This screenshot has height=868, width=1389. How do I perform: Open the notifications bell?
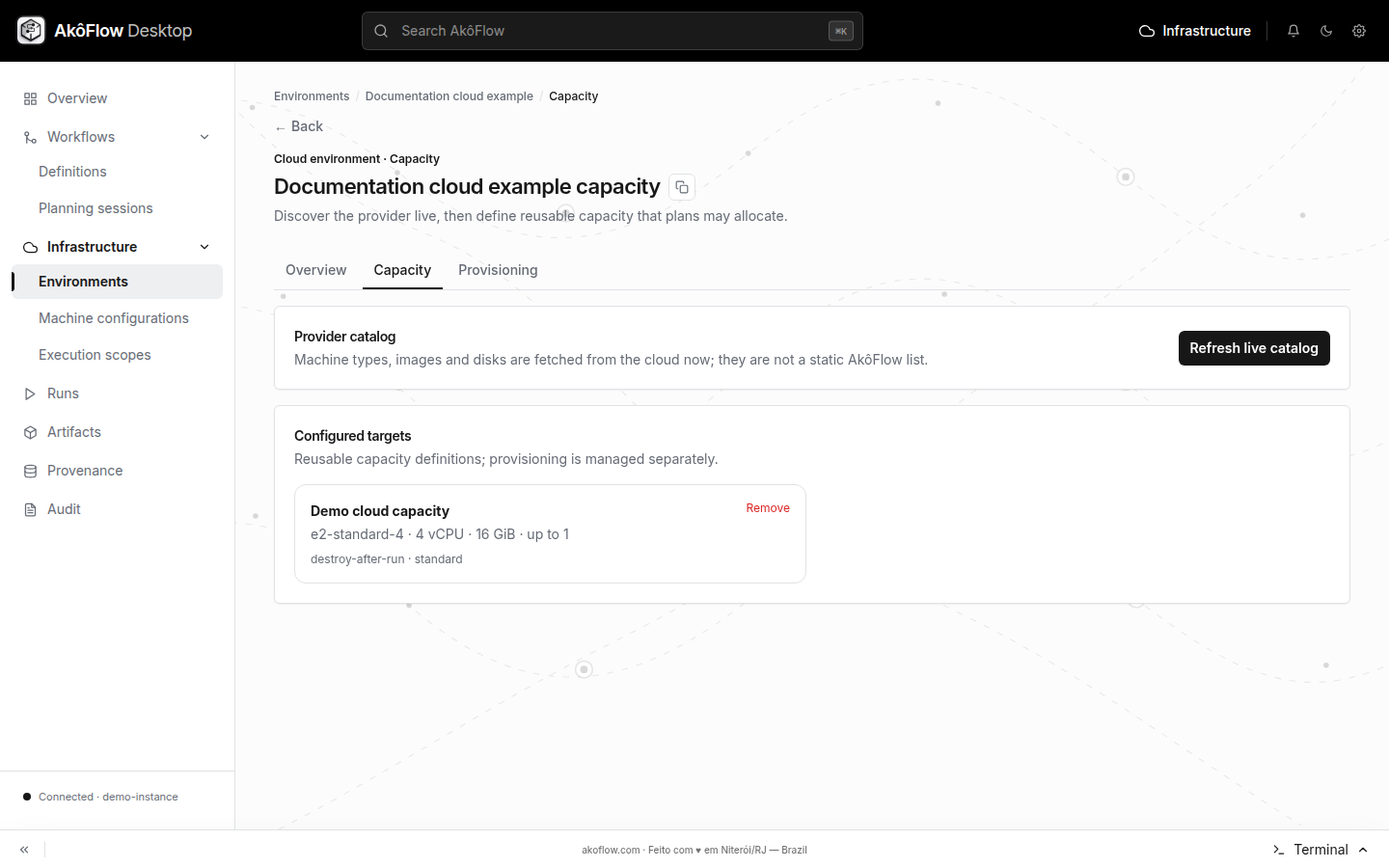pyautogui.click(x=1294, y=31)
